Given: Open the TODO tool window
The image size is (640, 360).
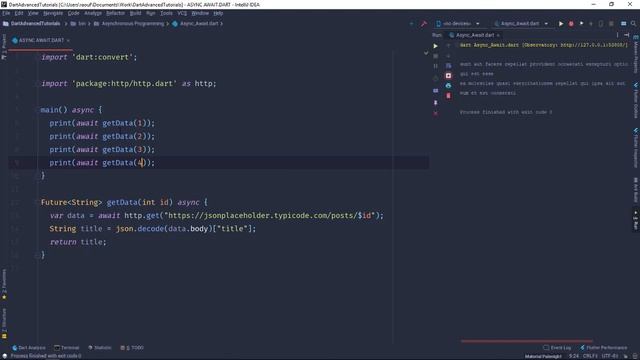Looking at the screenshot, I should pos(132,348).
